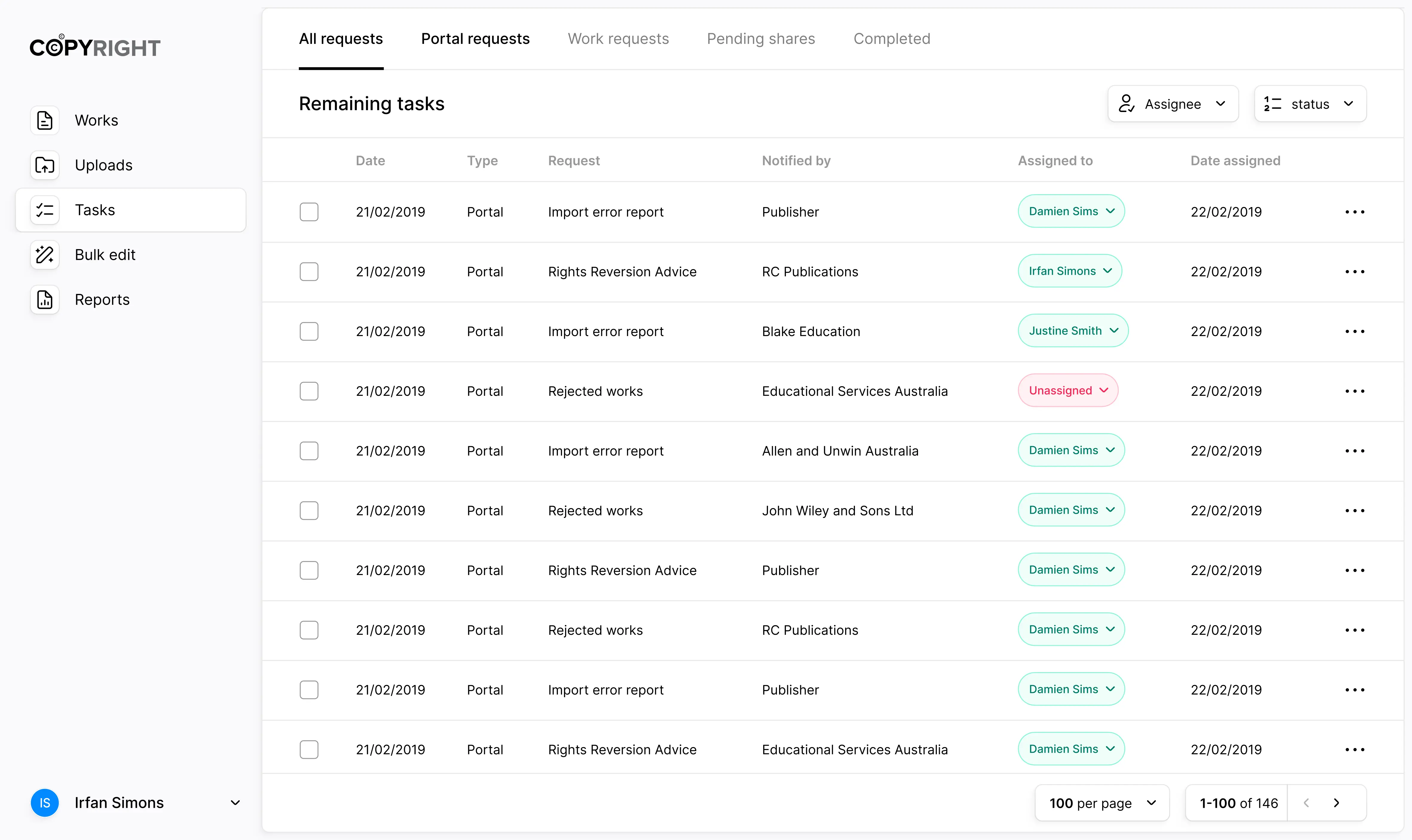This screenshot has height=840, width=1412.
Task: Open more options for Blake Education row
Action: pyautogui.click(x=1355, y=332)
